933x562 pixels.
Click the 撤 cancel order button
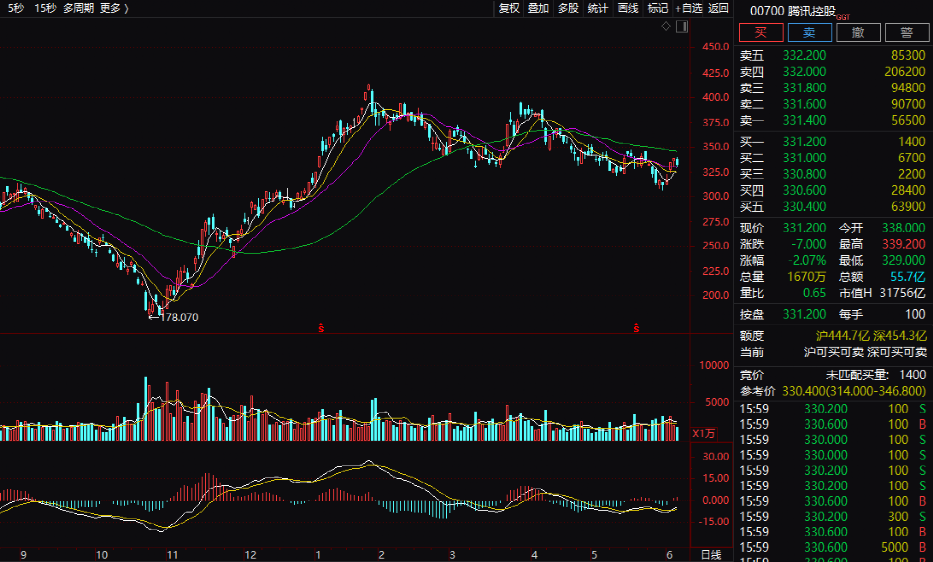point(858,32)
